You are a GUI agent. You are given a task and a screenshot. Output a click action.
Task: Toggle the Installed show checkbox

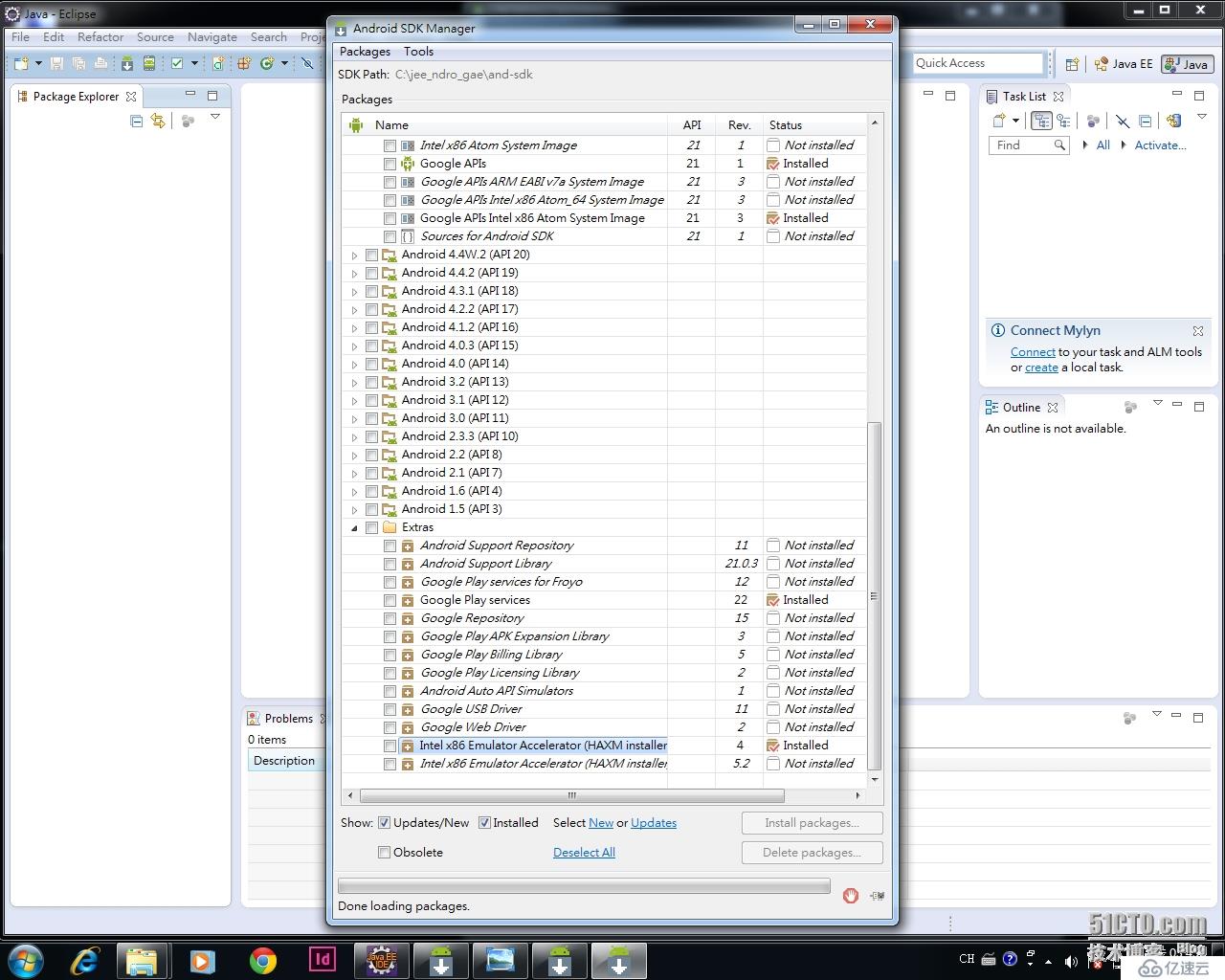(484, 822)
